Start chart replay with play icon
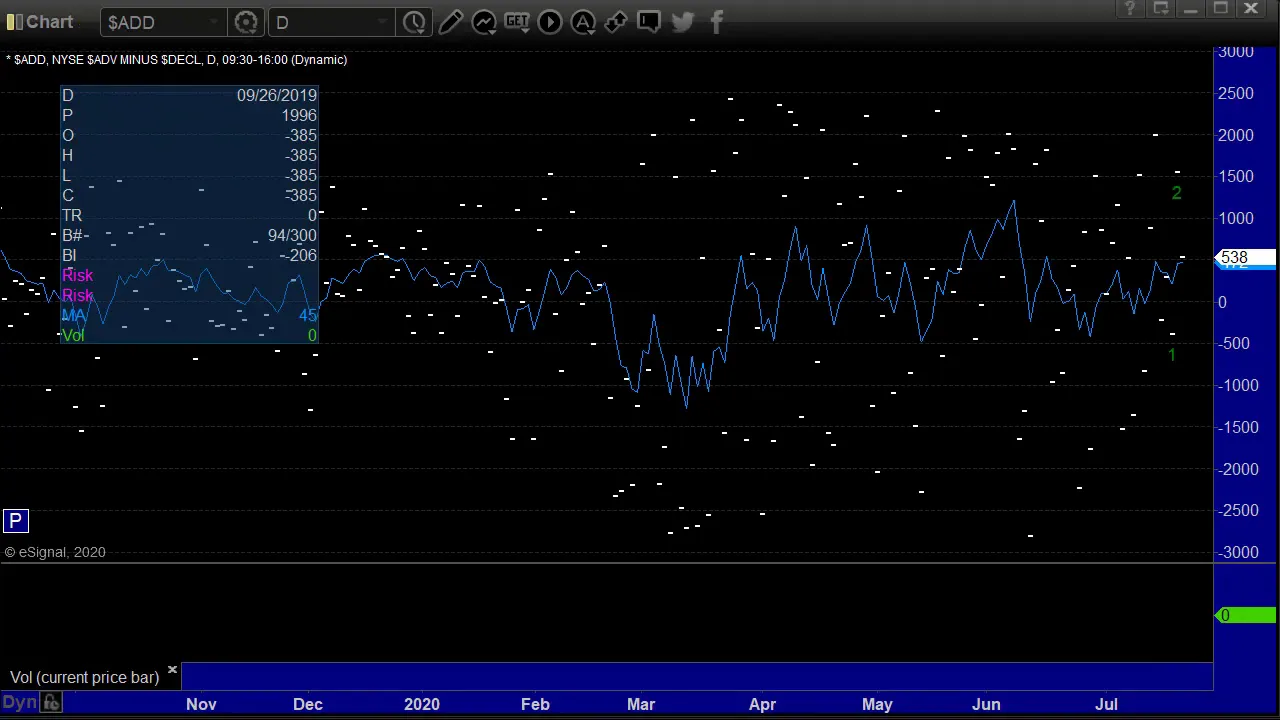This screenshot has width=1280, height=720. (x=550, y=22)
